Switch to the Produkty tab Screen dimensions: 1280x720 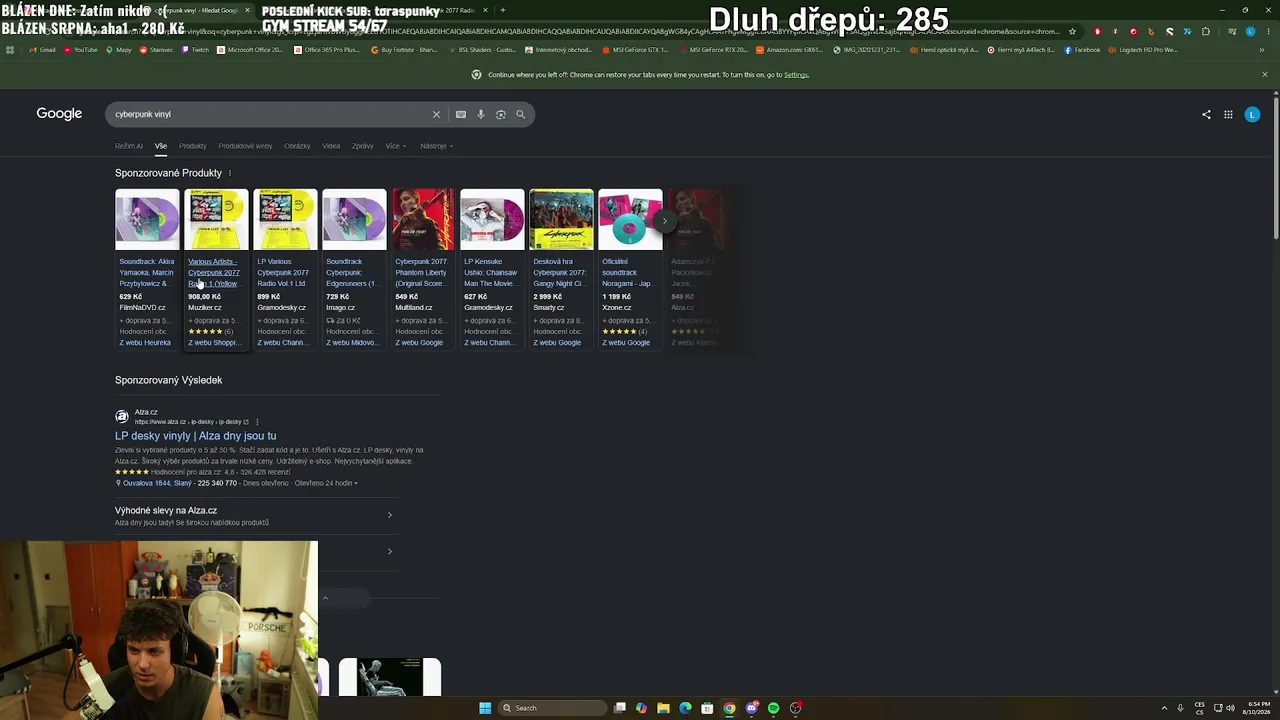(x=192, y=146)
